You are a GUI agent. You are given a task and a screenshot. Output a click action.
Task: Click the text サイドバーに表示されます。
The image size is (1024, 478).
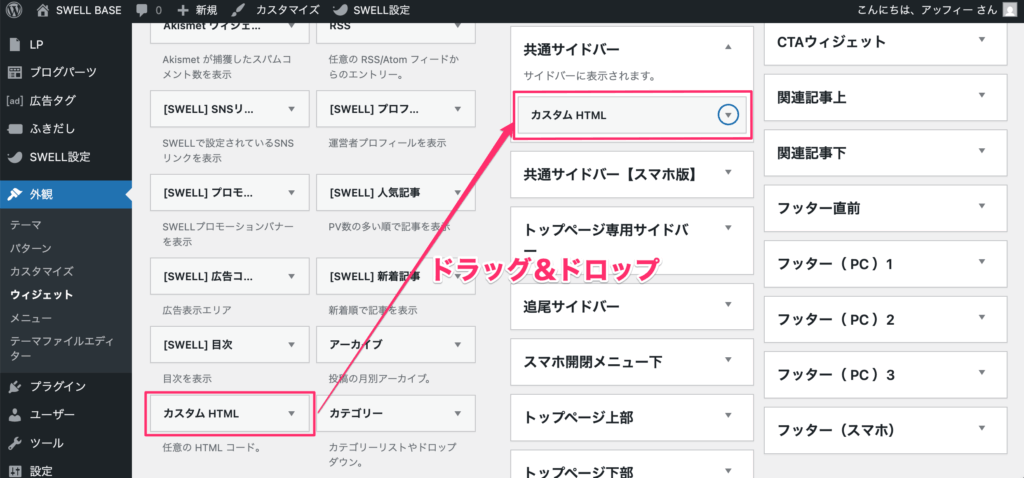point(589,76)
